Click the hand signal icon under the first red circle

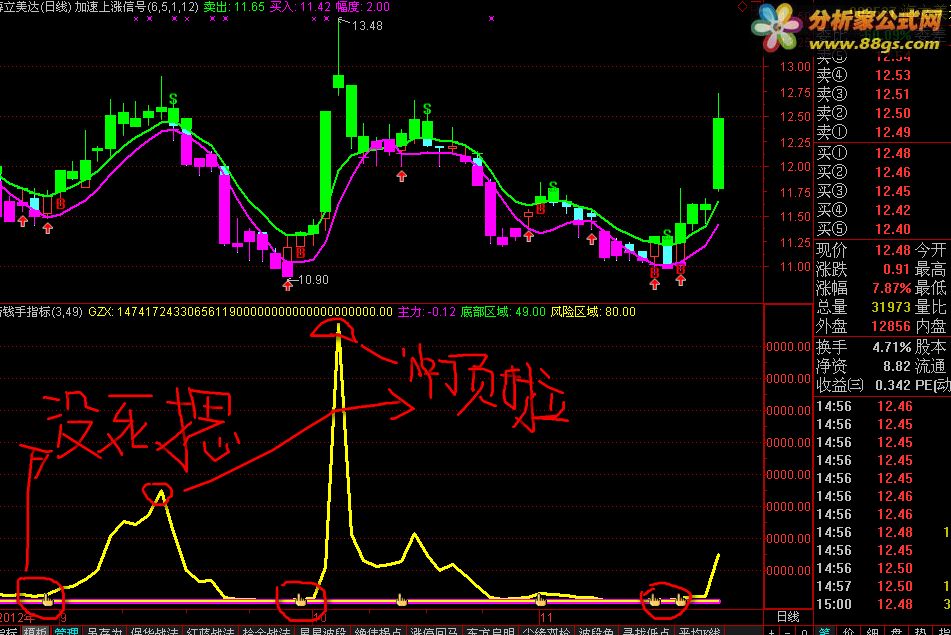pos(47,600)
